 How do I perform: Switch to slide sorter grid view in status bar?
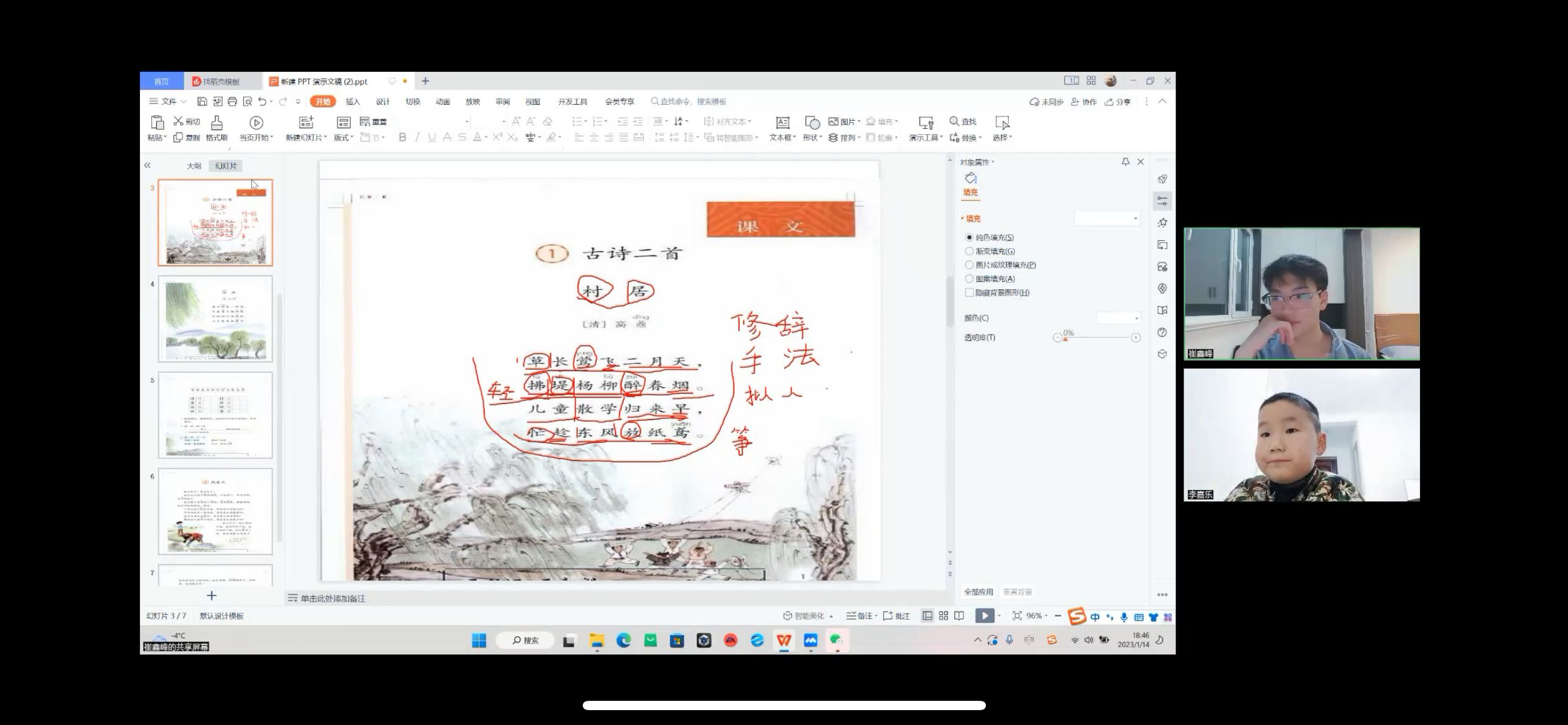point(943,616)
